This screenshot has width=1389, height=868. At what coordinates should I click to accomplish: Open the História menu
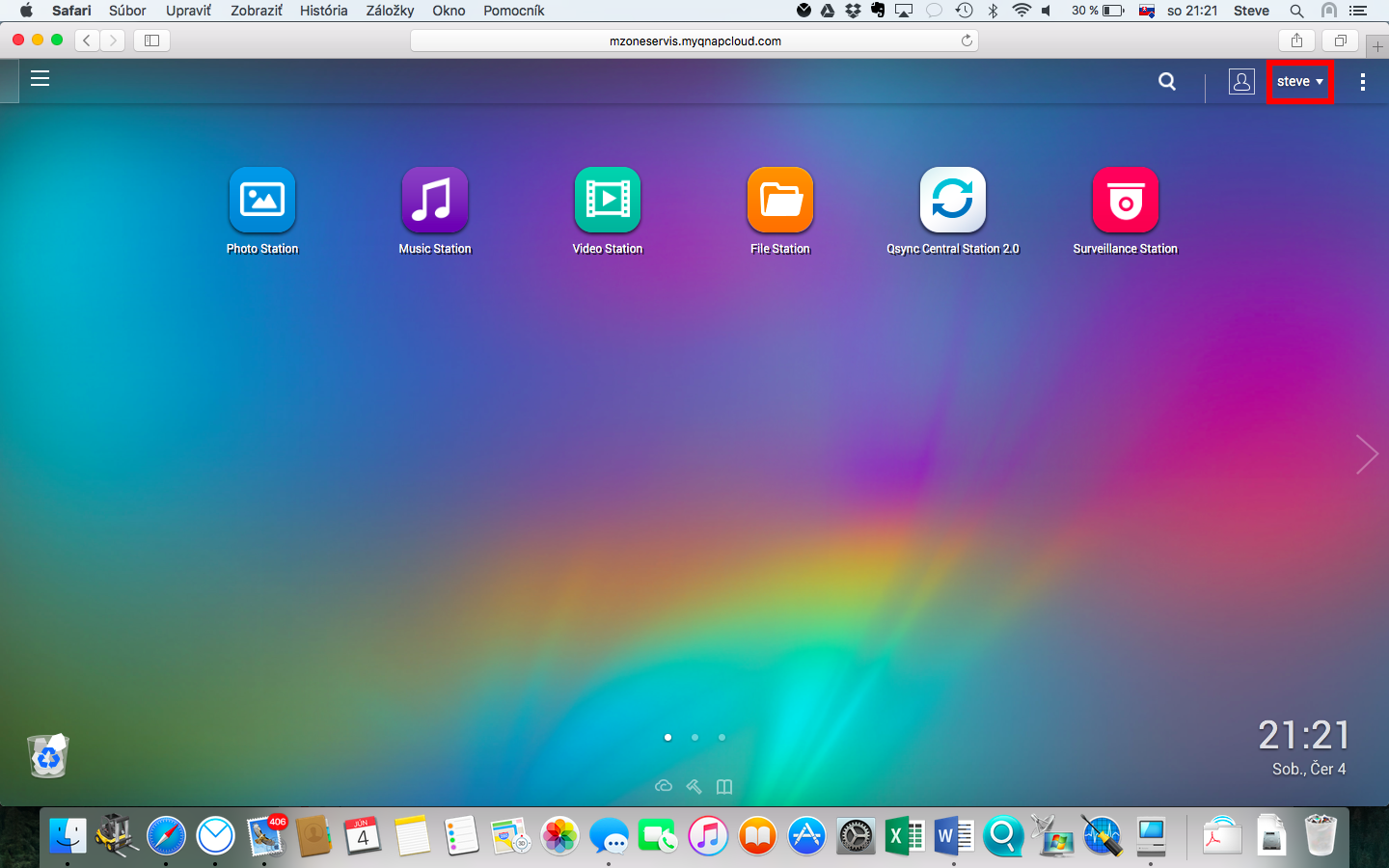tap(323, 11)
